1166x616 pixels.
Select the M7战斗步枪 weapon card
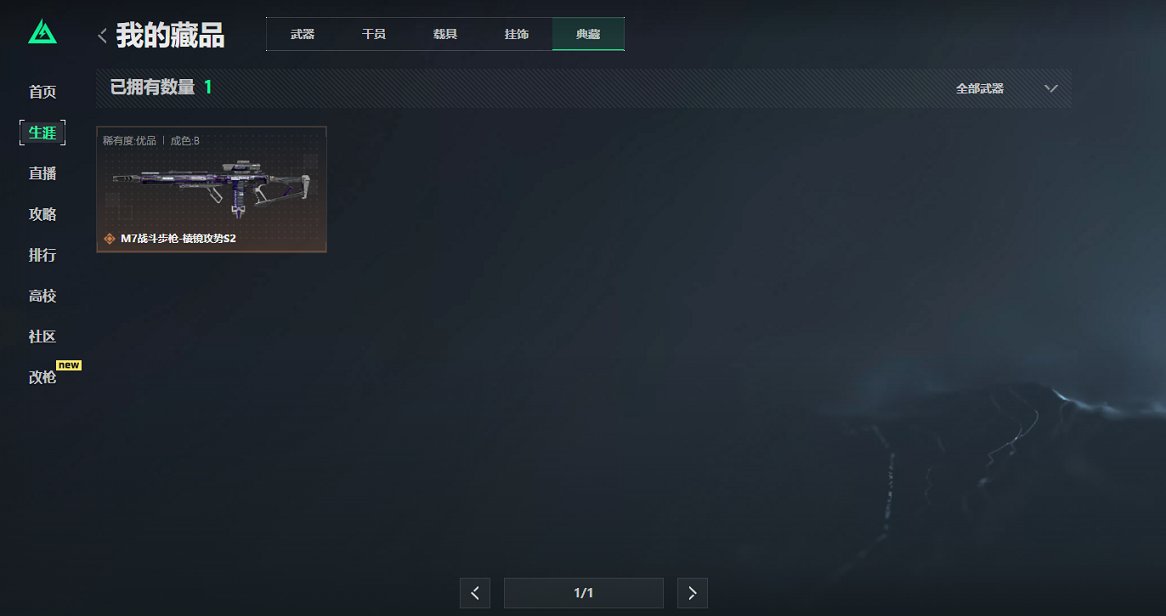(211, 190)
